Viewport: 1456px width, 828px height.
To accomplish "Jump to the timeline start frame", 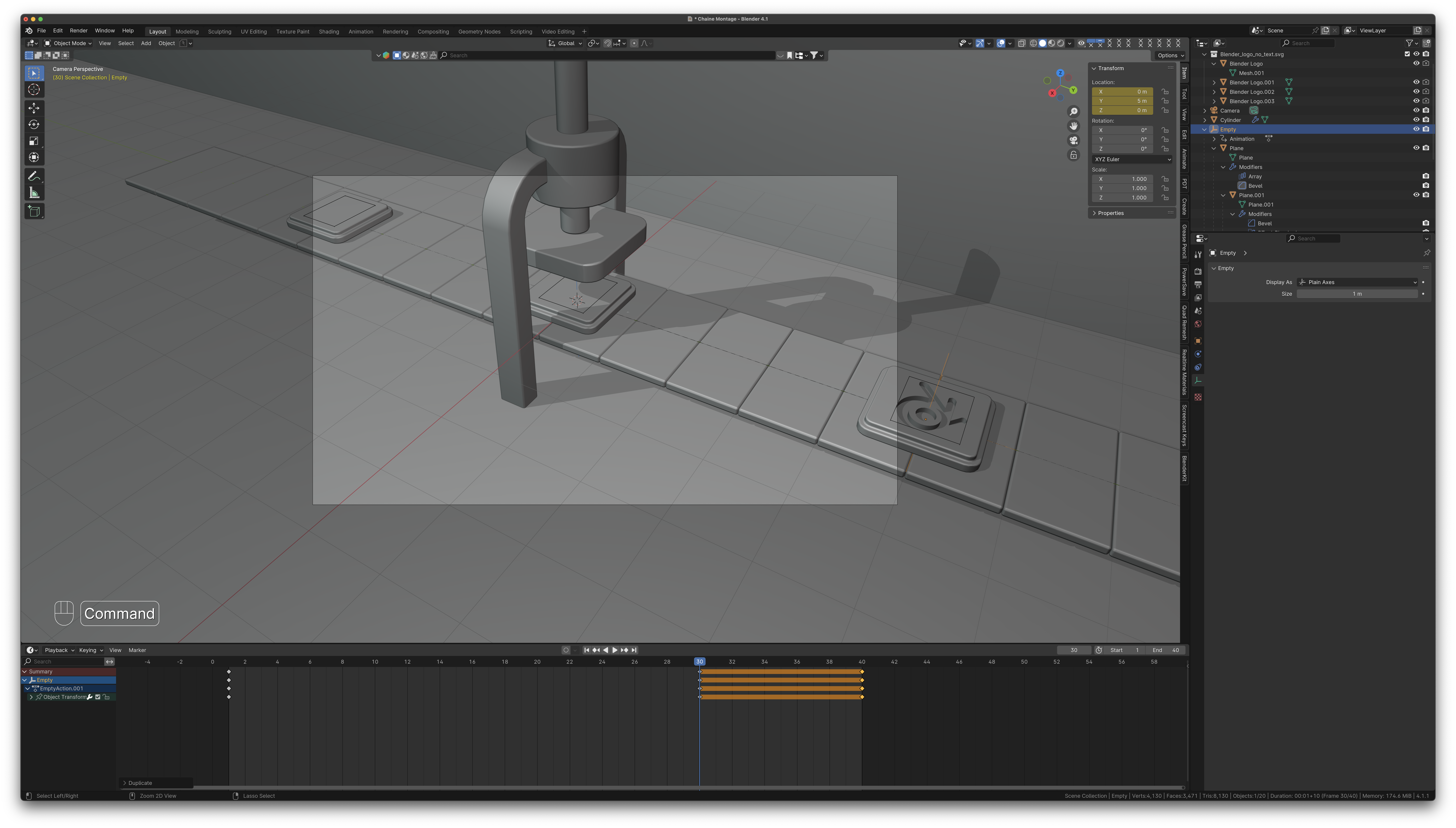I will [x=587, y=650].
